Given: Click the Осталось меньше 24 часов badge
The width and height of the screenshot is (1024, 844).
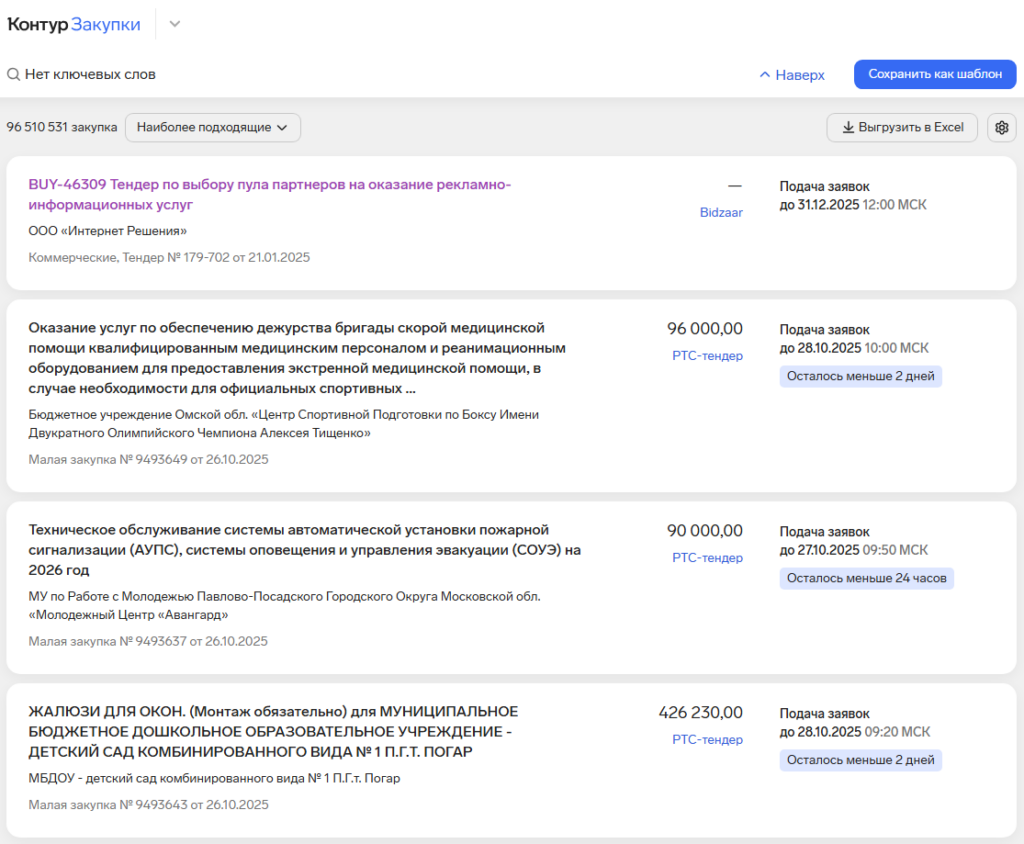Looking at the screenshot, I should [x=866, y=578].
